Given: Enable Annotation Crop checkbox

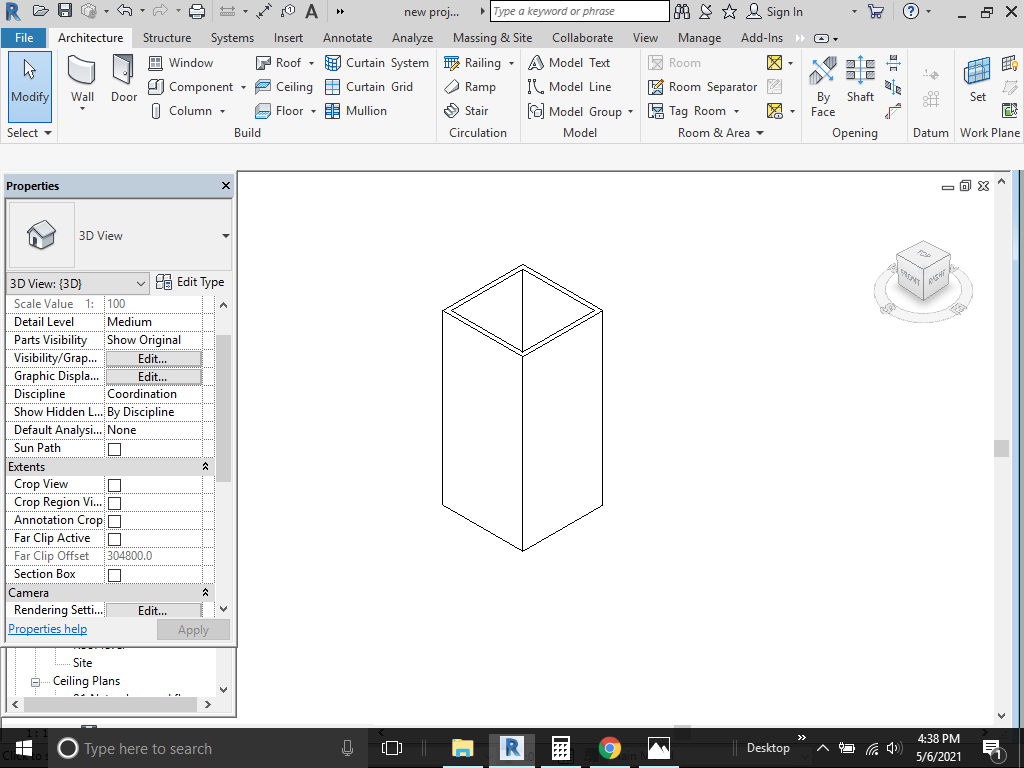Looking at the screenshot, I should 114,521.
